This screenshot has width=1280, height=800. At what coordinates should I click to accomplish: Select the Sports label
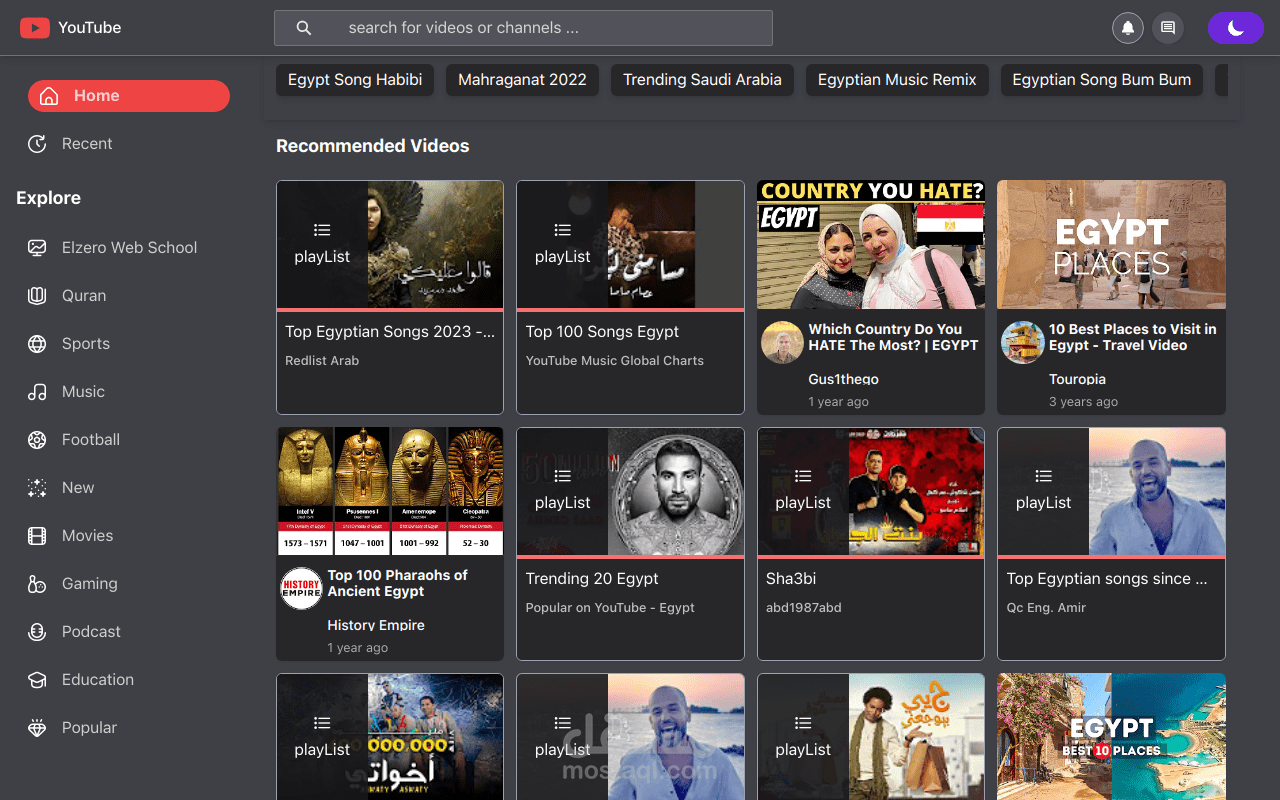(x=86, y=344)
